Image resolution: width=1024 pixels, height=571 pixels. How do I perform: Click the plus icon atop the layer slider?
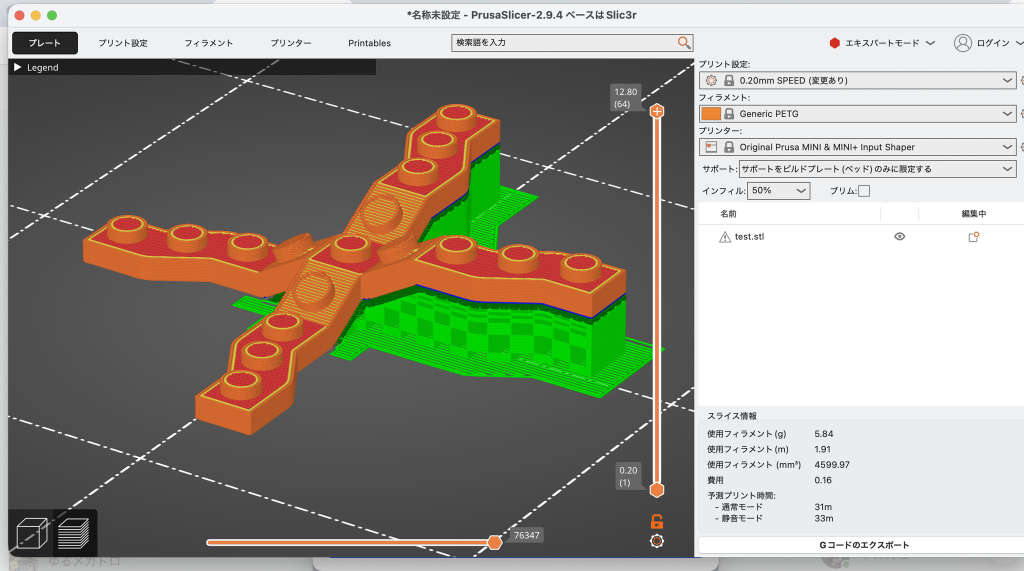click(656, 111)
